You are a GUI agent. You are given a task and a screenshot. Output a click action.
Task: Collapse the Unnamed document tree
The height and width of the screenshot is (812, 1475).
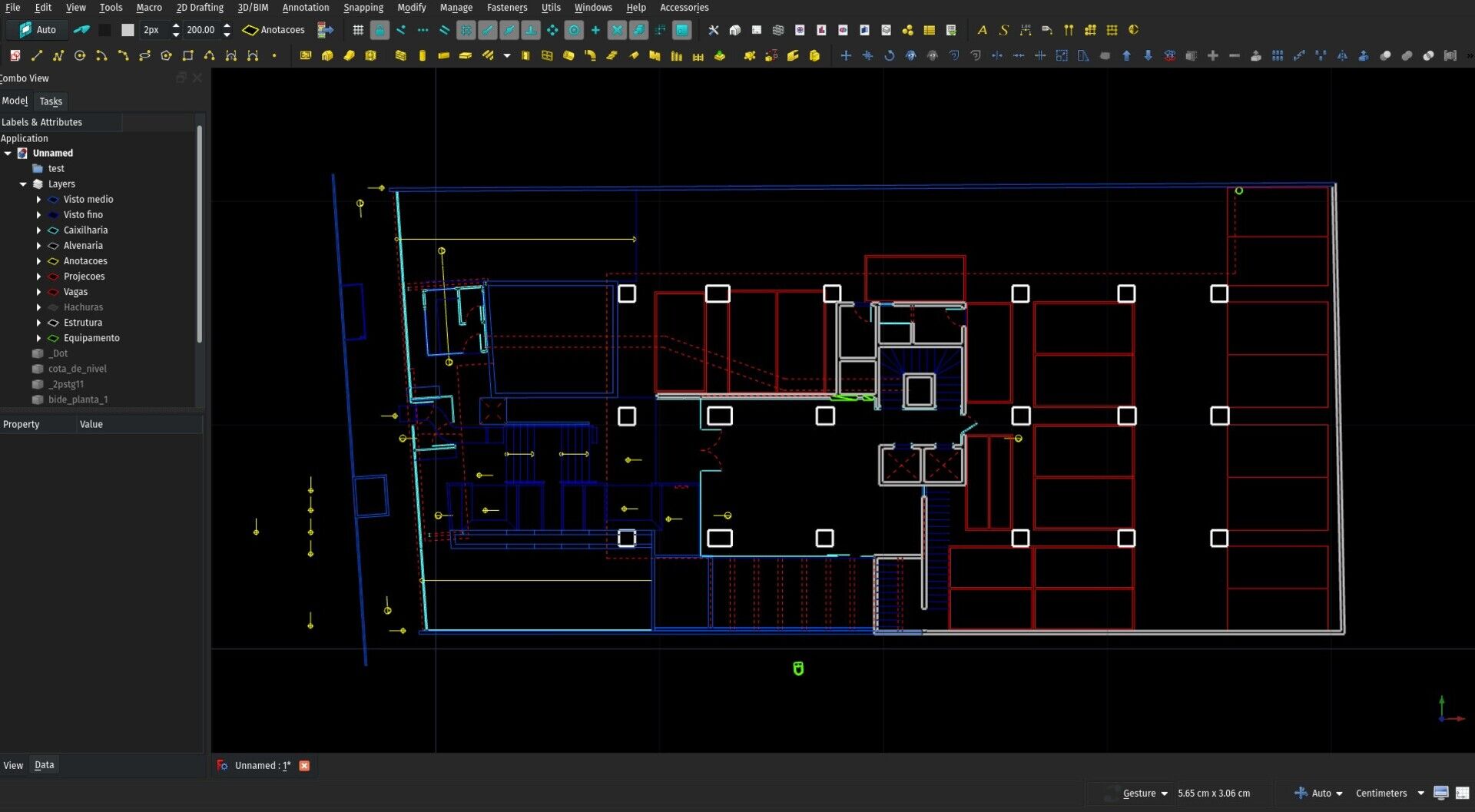coord(8,153)
